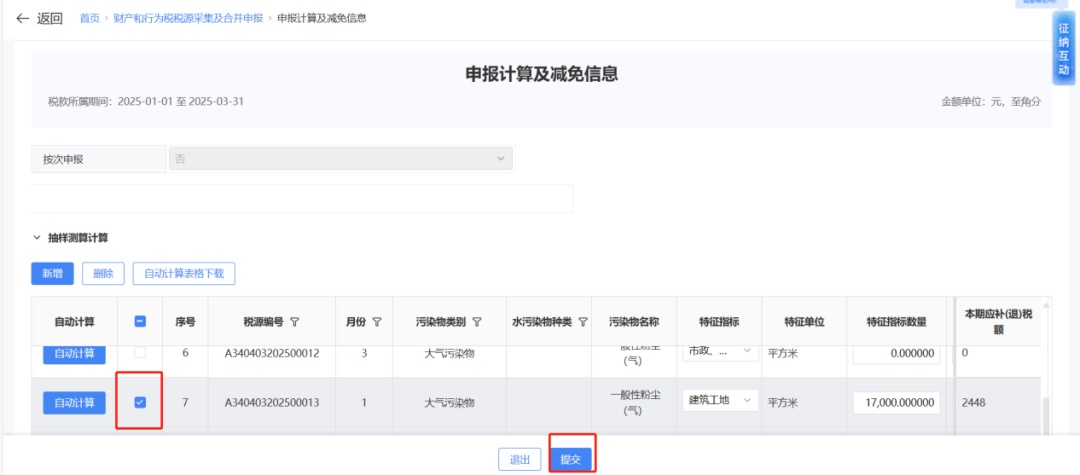Click 自动计算表格下载 button
Image resolution: width=1080 pixels, height=475 pixels.
click(184, 273)
